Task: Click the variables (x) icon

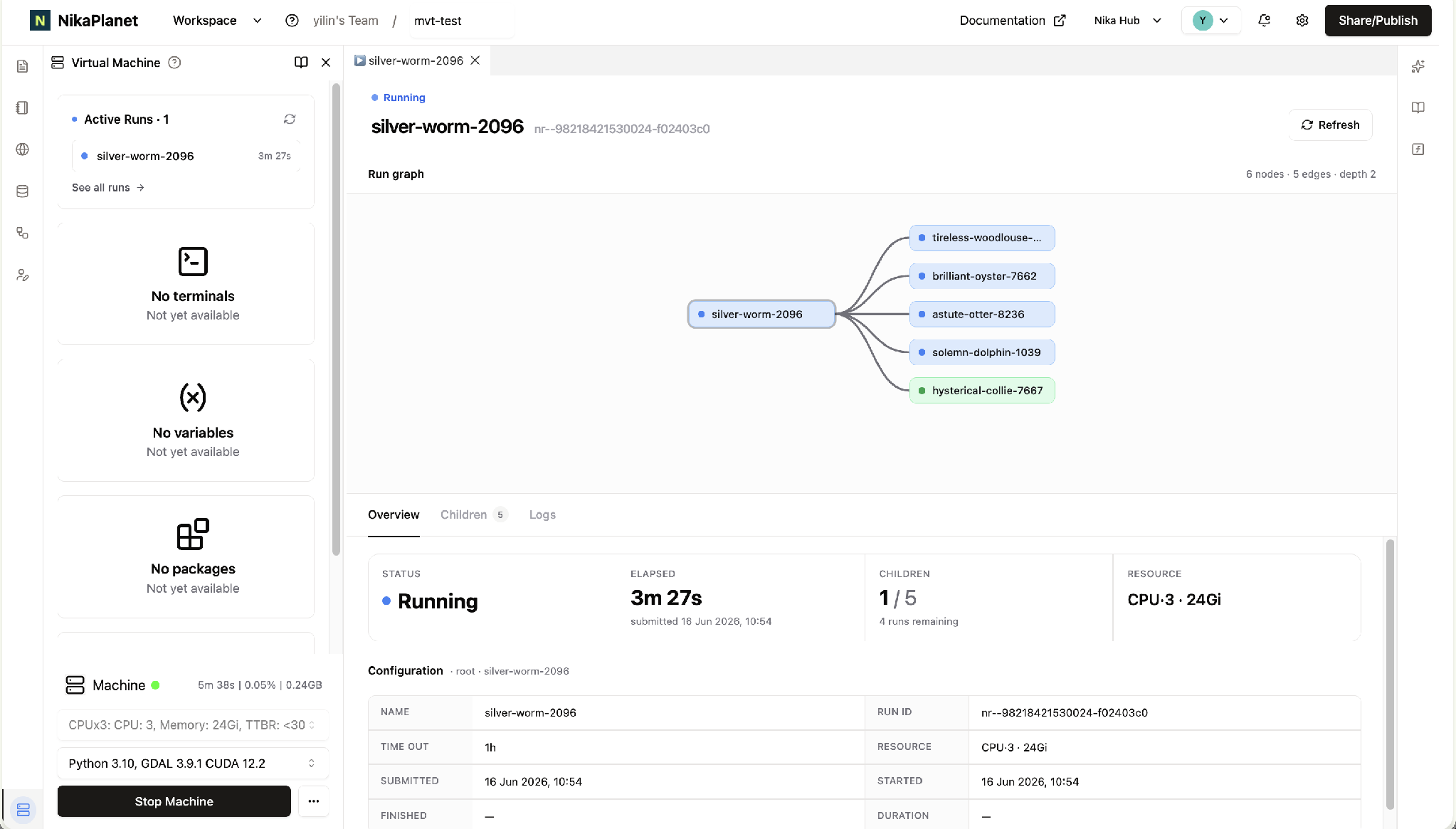Action: pyautogui.click(x=193, y=397)
